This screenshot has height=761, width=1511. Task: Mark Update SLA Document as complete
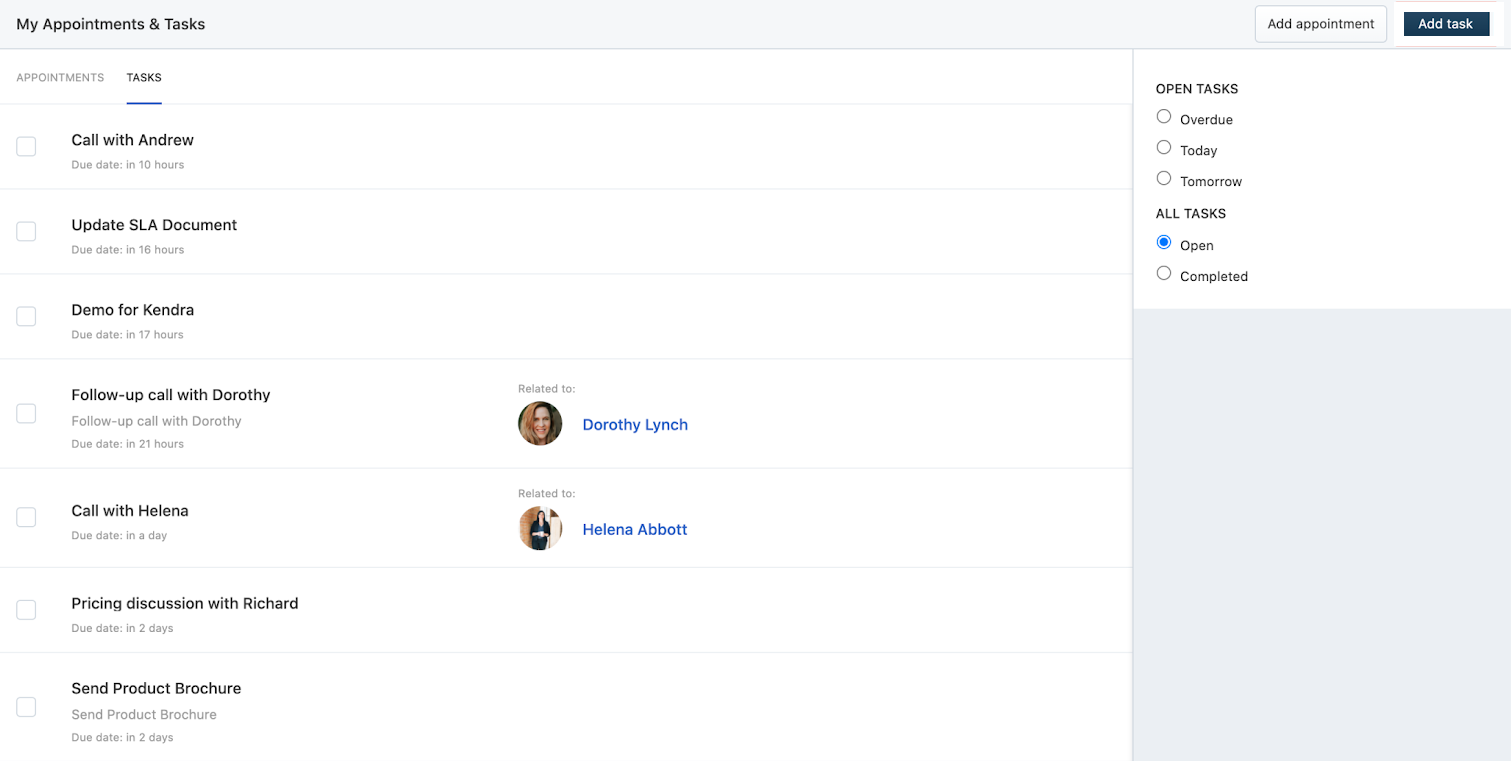pyautogui.click(x=27, y=232)
